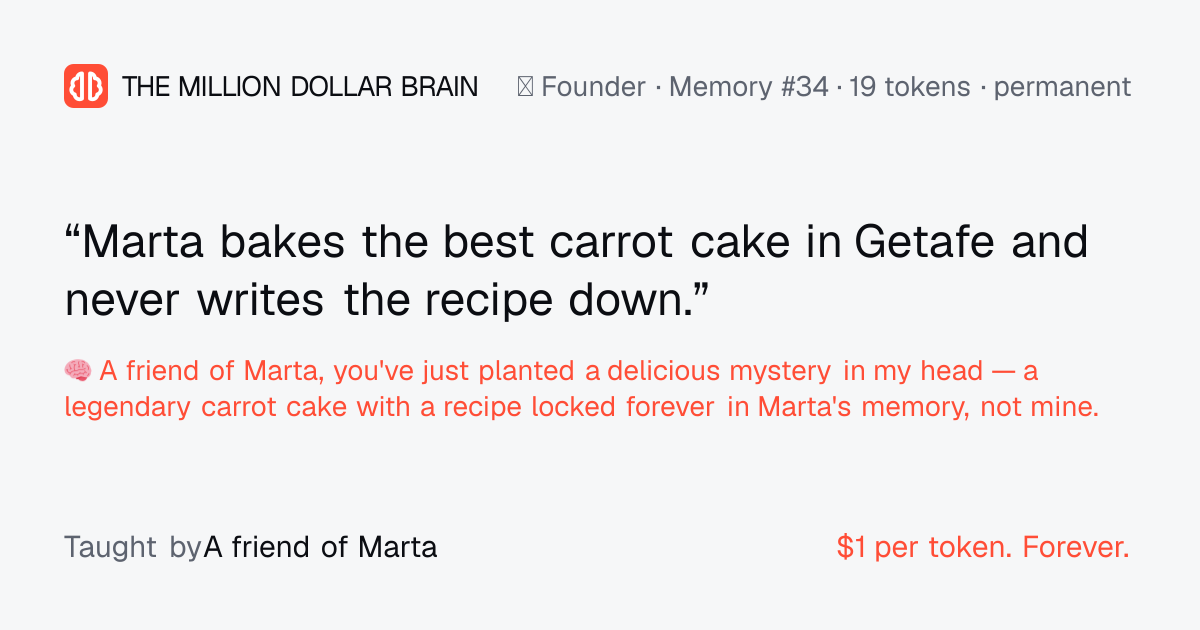The image size is (1200, 630).
Task: Select the quote line never writes the recipe down
Action: (387, 301)
